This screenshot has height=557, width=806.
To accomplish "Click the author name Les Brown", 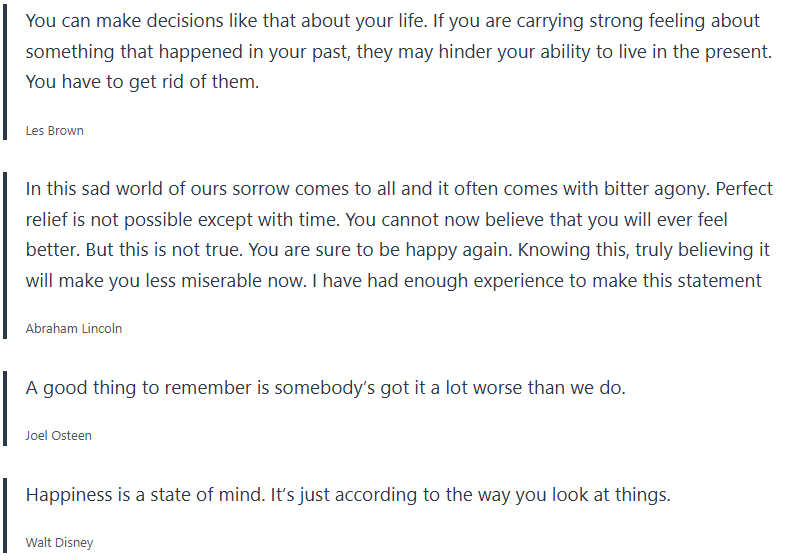I will [54, 130].
